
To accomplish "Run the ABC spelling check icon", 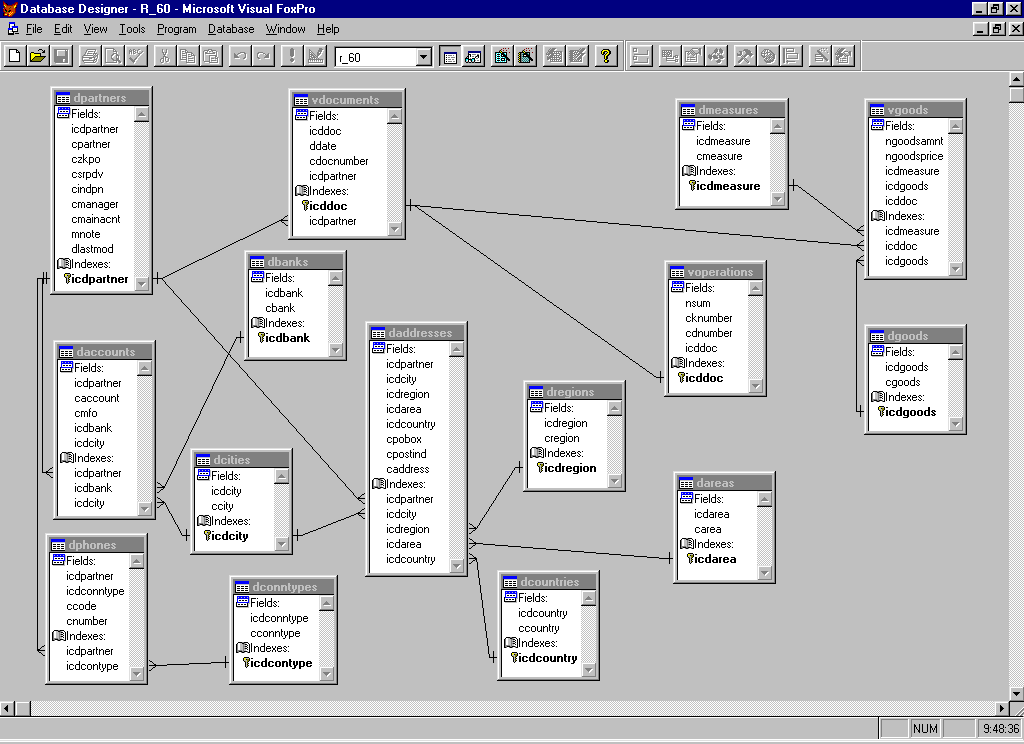I will click(x=136, y=56).
